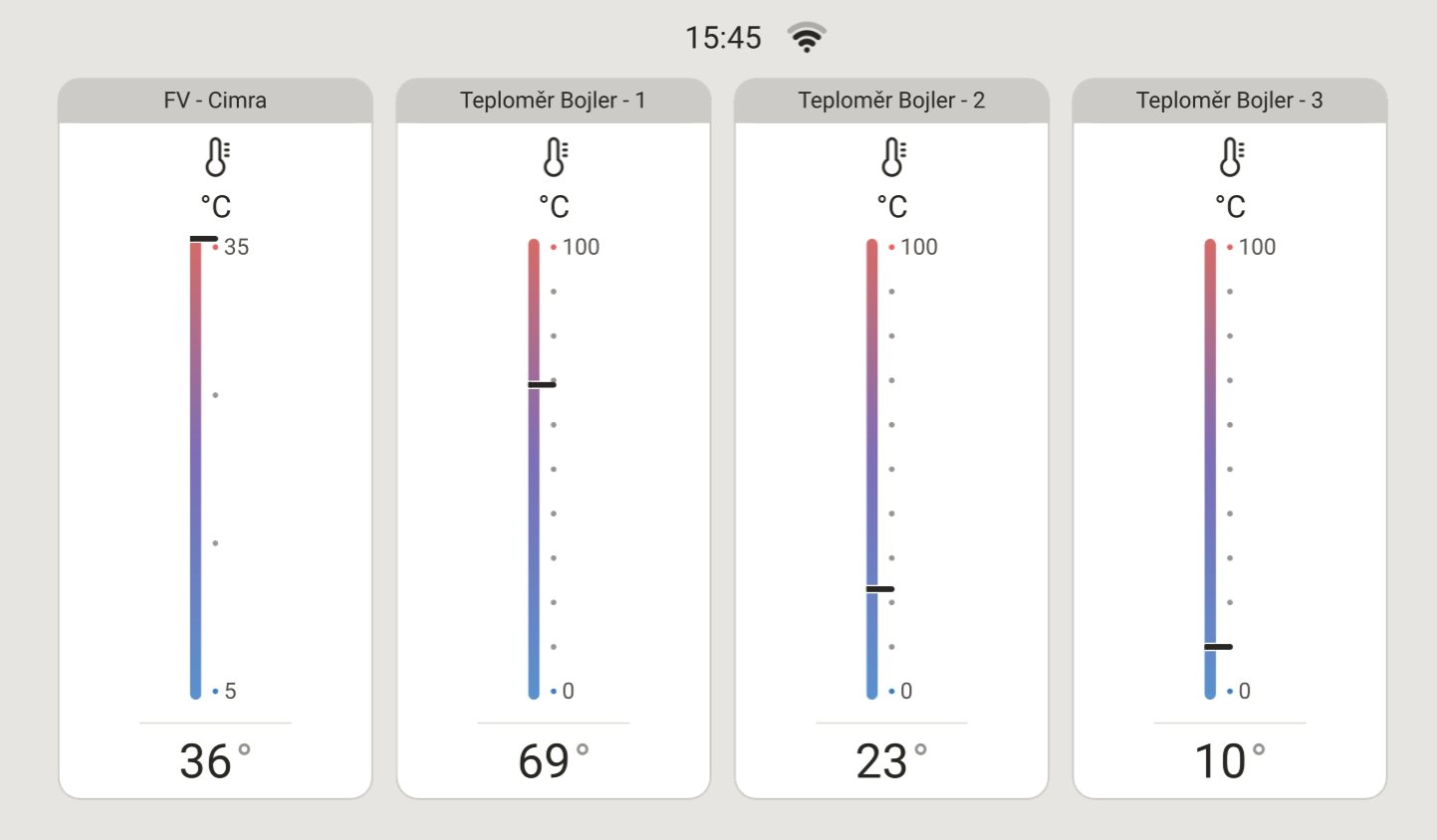This screenshot has height=840, width=1437.
Task: Click the thermometer icon in FV - Cimra card
Action: tap(216, 157)
